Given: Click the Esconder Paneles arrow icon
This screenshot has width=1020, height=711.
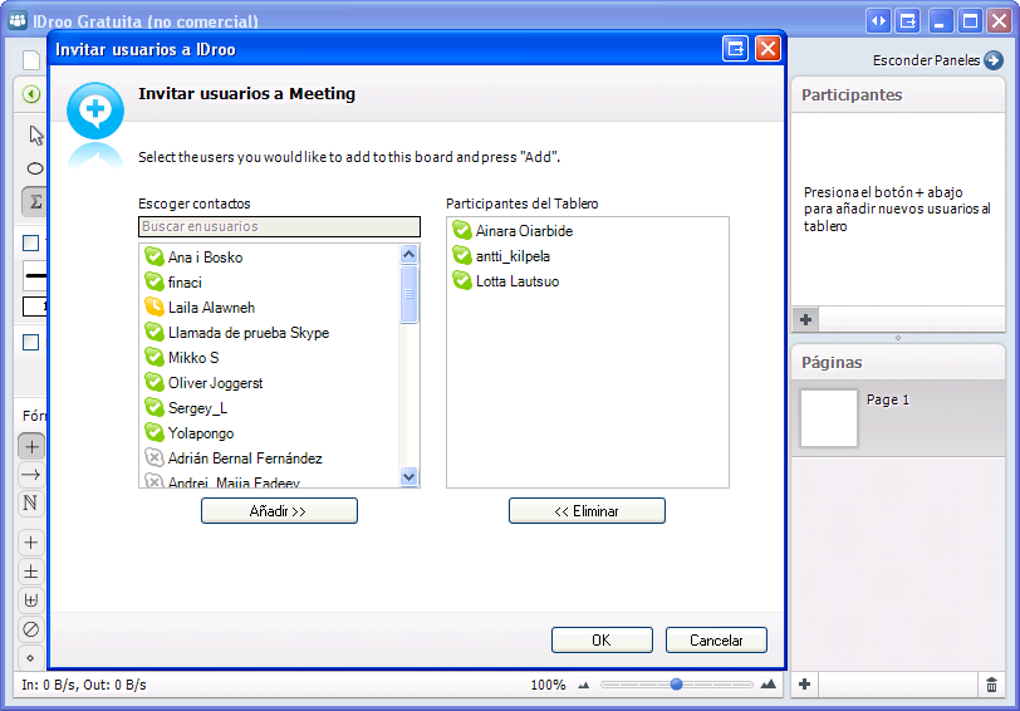Looking at the screenshot, I should [993, 60].
